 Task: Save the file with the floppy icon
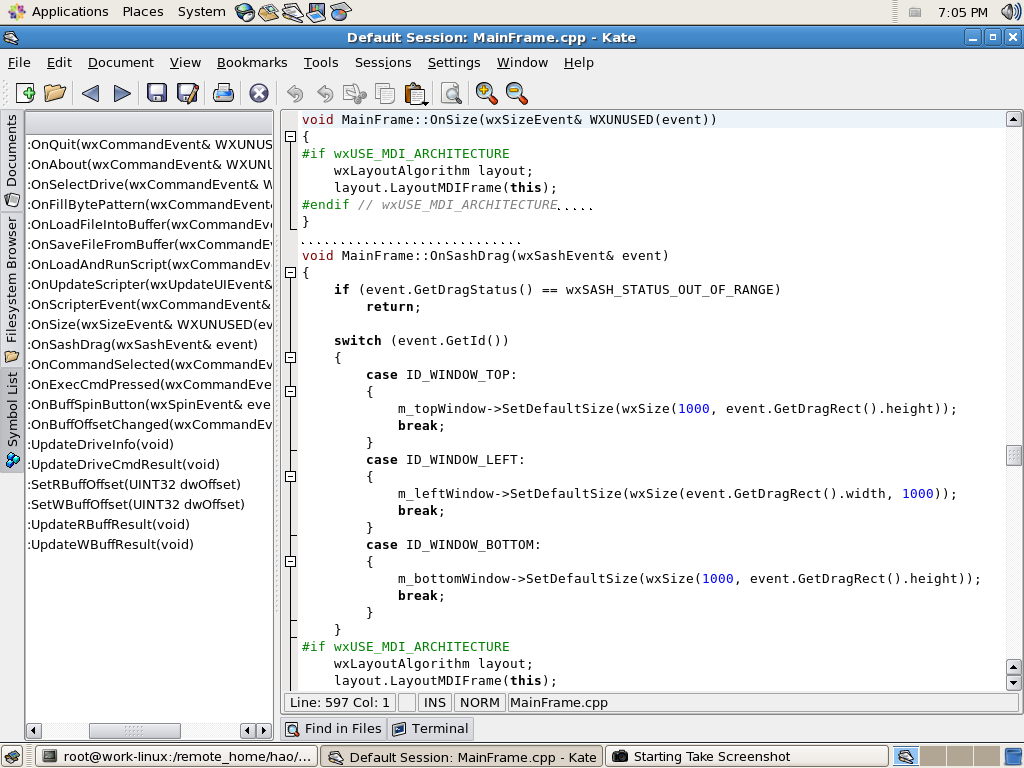click(x=157, y=93)
